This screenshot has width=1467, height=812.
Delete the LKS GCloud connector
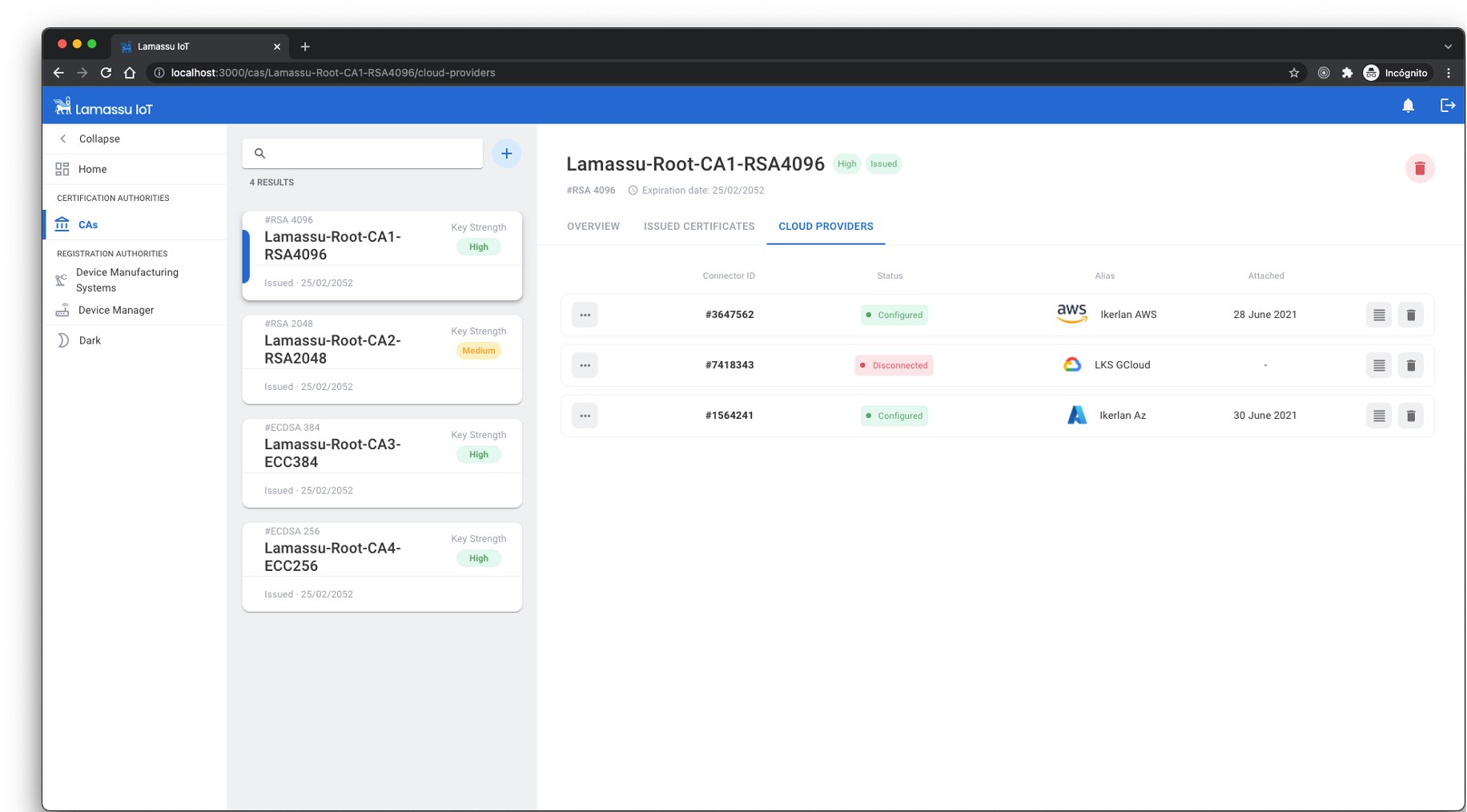[1410, 365]
